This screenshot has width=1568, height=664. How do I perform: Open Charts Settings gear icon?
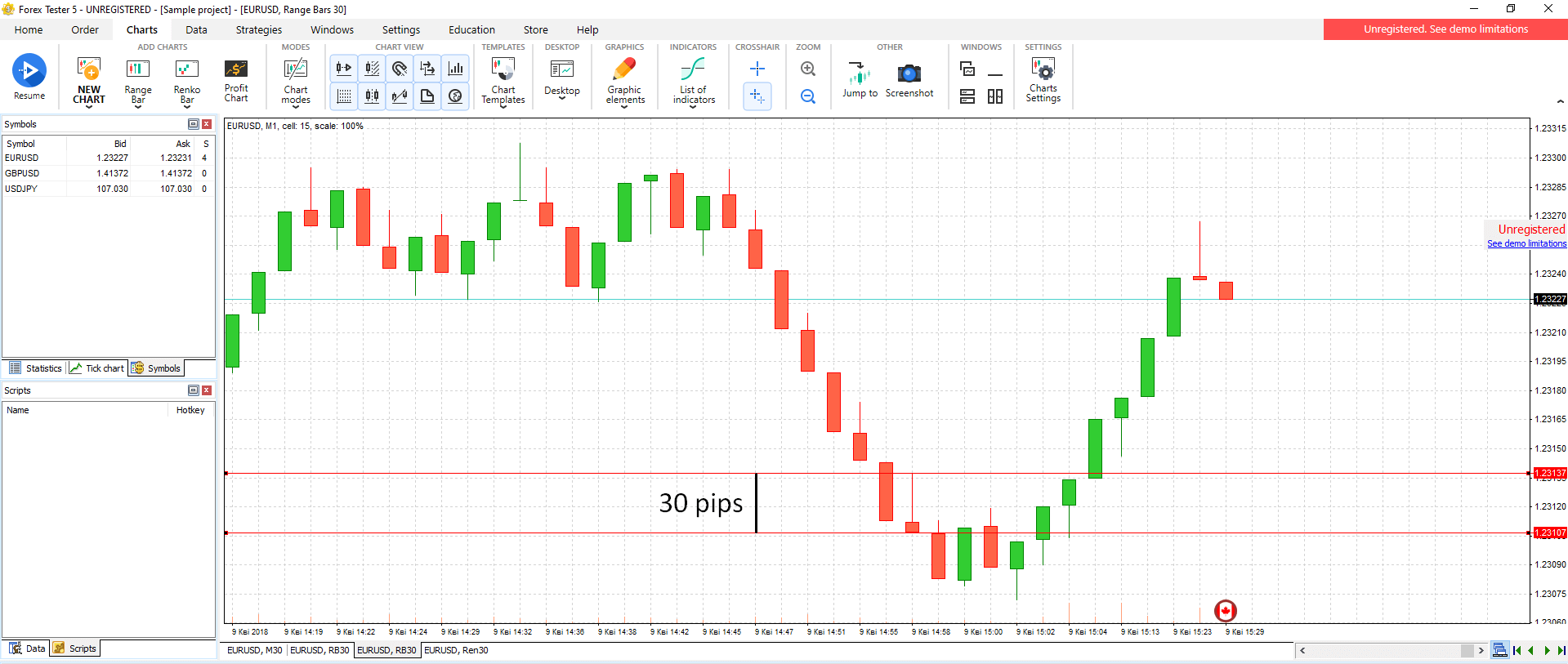(x=1043, y=79)
